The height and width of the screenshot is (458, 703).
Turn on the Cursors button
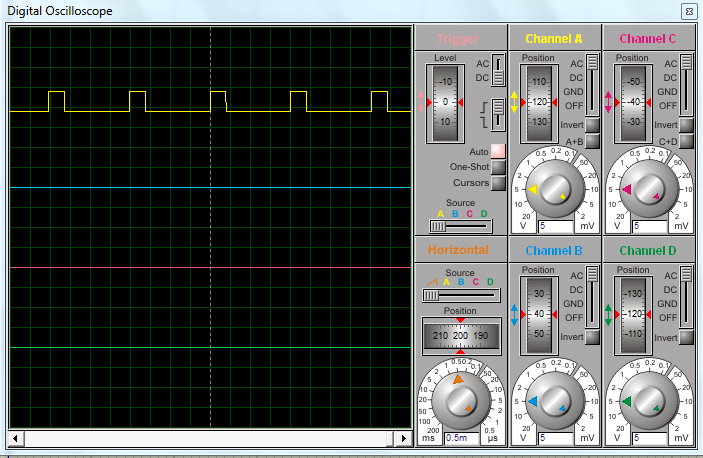(x=498, y=183)
